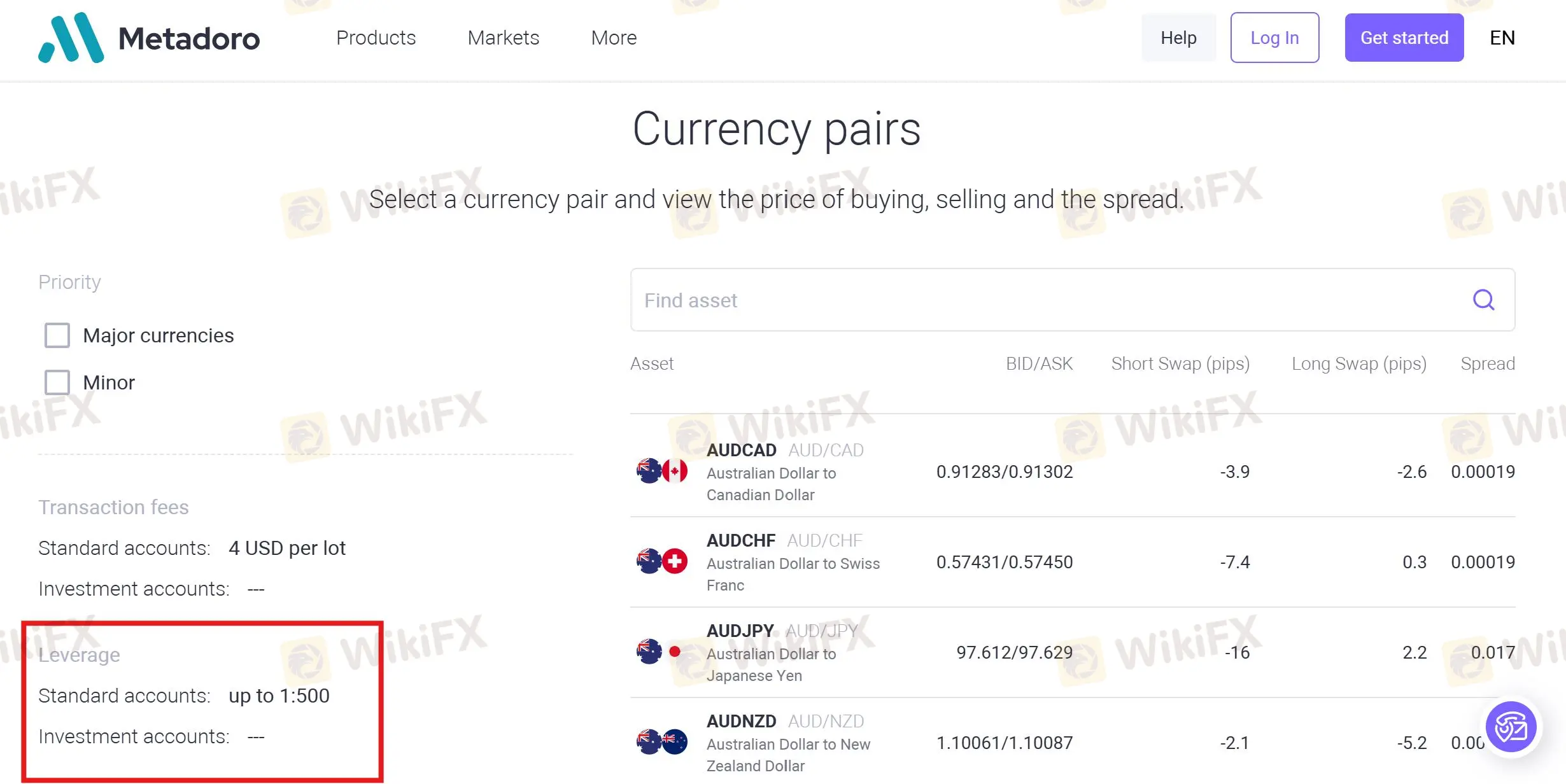The height and width of the screenshot is (784, 1566).
Task: Expand the Products menu
Action: click(x=376, y=38)
